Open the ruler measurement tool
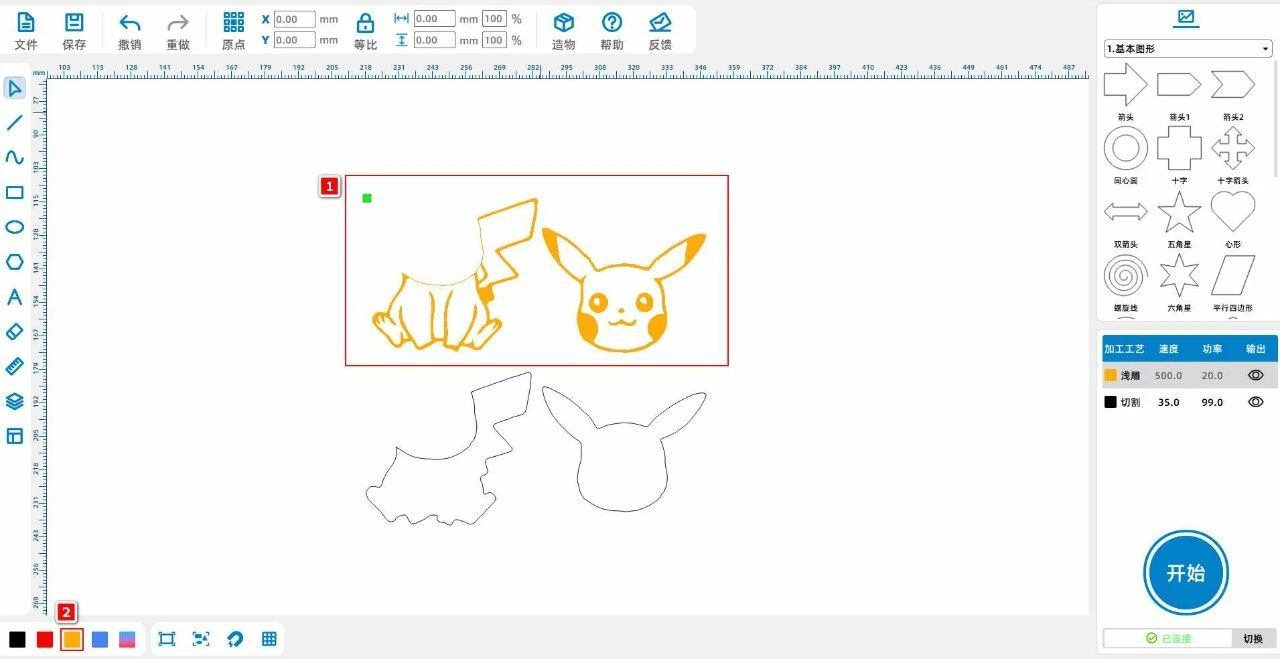This screenshot has height=659, width=1280. [x=14, y=366]
